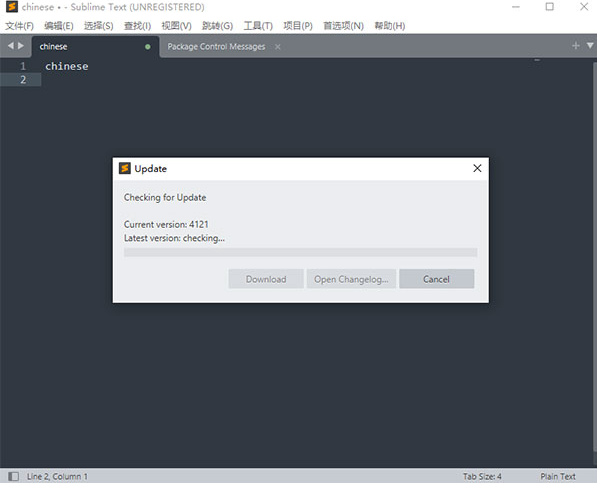Open the 帮助(H) menu
The width and height of the screenshot is (597, 483).
pyautogui.click(x=389, y=26)
